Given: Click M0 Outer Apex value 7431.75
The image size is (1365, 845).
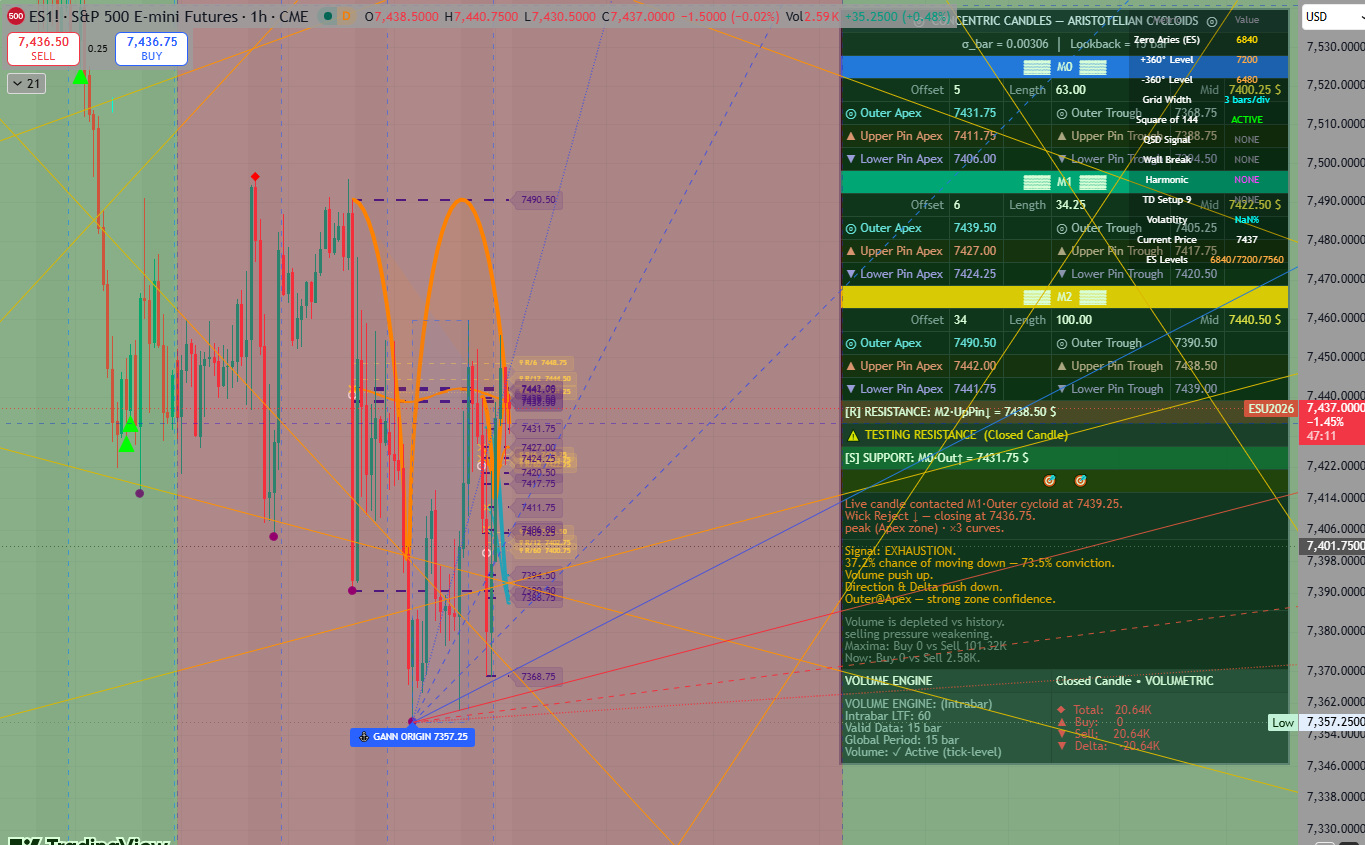Looking at the screenshot, I should click(x=975, y=113).
